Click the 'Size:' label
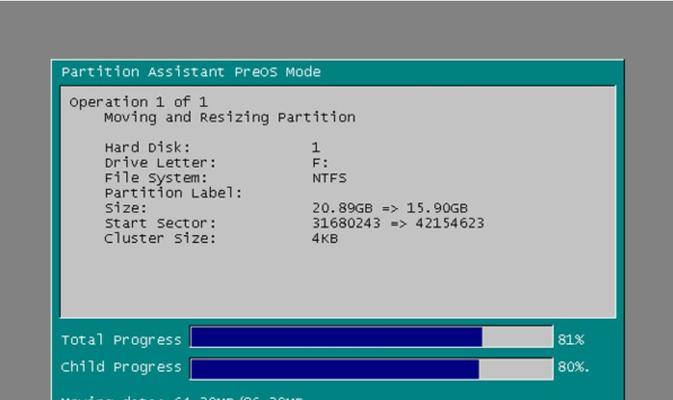The width and height of the screenshot is (673, 400). 126,208
